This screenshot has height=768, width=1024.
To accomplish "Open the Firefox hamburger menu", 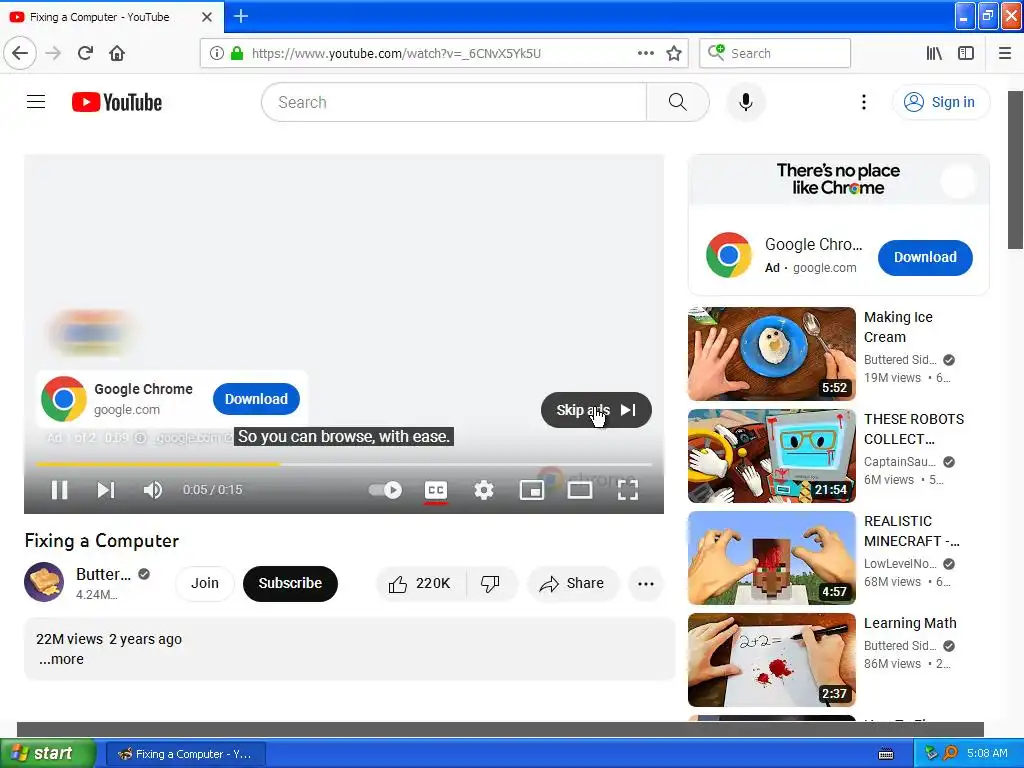I will point(1005,53).
